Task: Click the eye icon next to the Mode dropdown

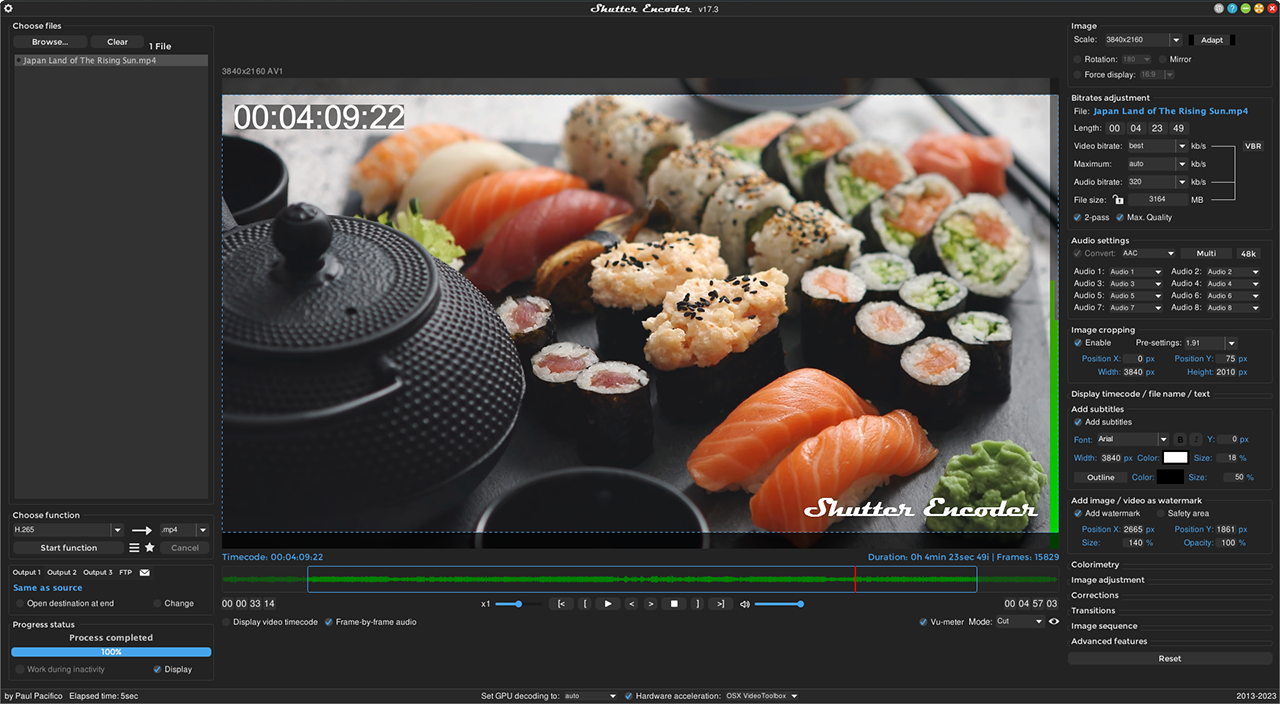Action: coord(1055,621)
